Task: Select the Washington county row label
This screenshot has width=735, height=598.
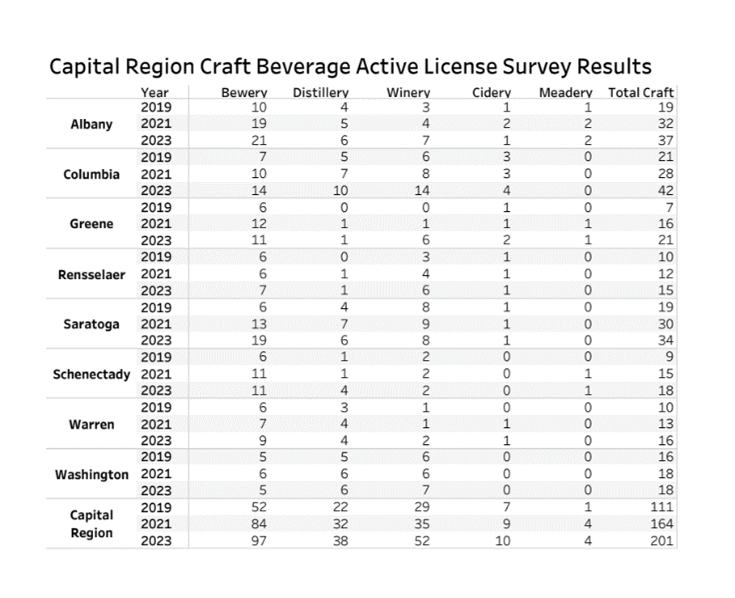Action: pos(91,474)
